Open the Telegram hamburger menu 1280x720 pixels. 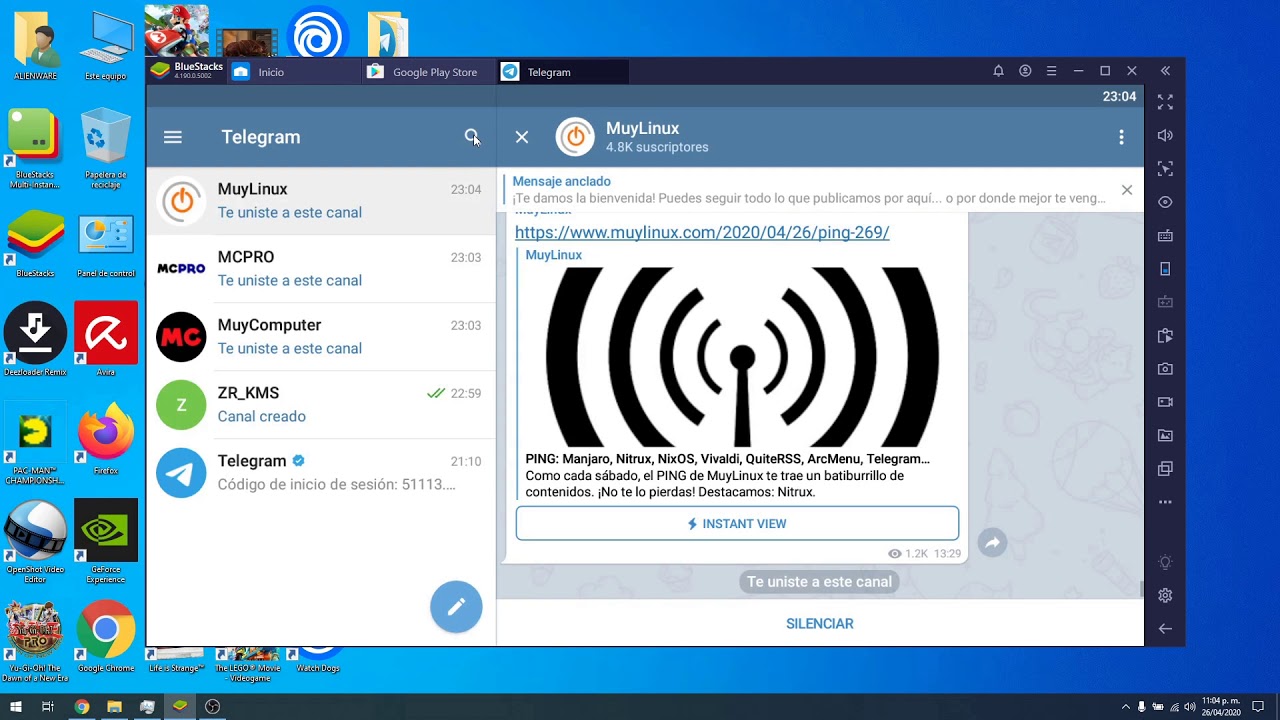[173, 137]
